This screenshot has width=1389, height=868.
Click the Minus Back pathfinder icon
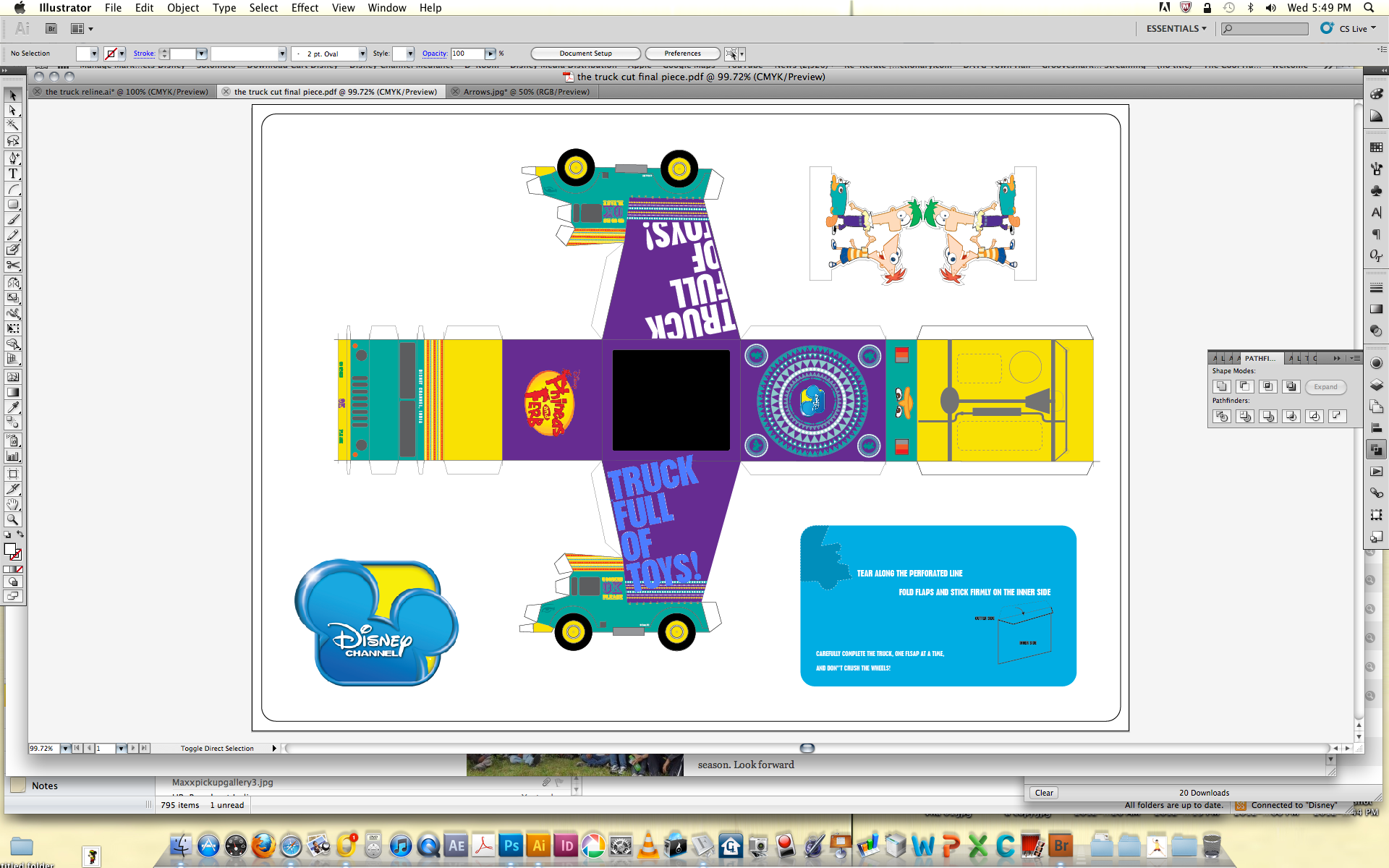[1338, 417]
